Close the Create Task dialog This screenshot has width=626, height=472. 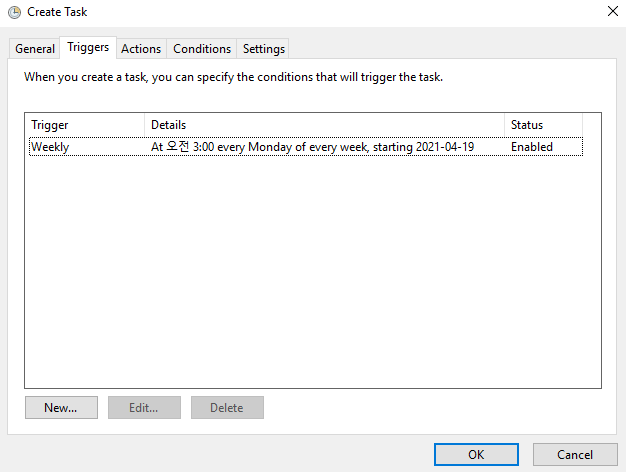pos(613,11)
